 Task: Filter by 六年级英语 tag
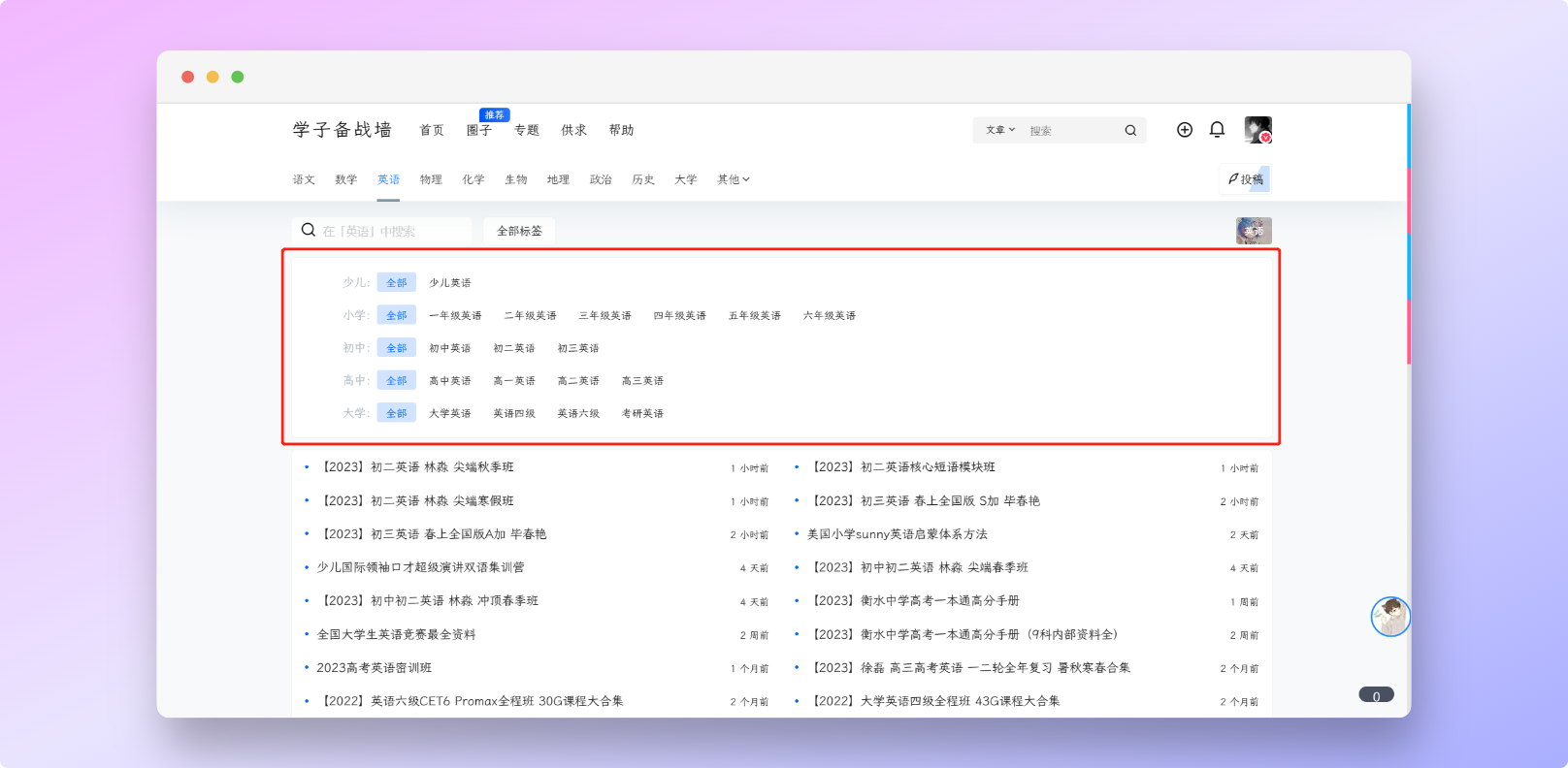[x=830, y=315]
